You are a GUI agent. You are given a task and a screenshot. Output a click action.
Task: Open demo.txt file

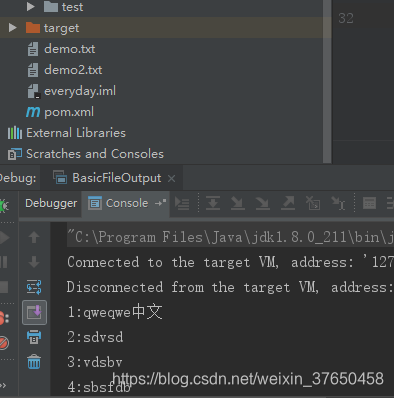point(69,49)
